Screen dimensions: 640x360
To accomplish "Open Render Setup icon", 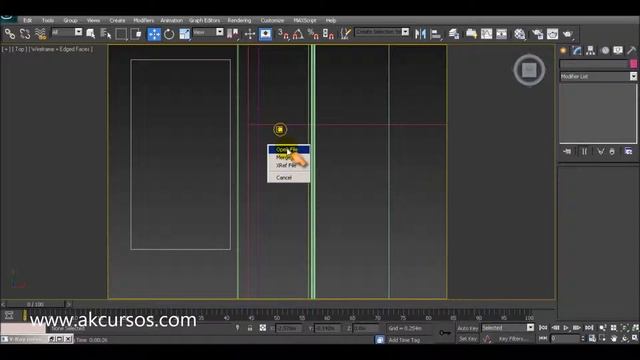I will pos(538,34).
